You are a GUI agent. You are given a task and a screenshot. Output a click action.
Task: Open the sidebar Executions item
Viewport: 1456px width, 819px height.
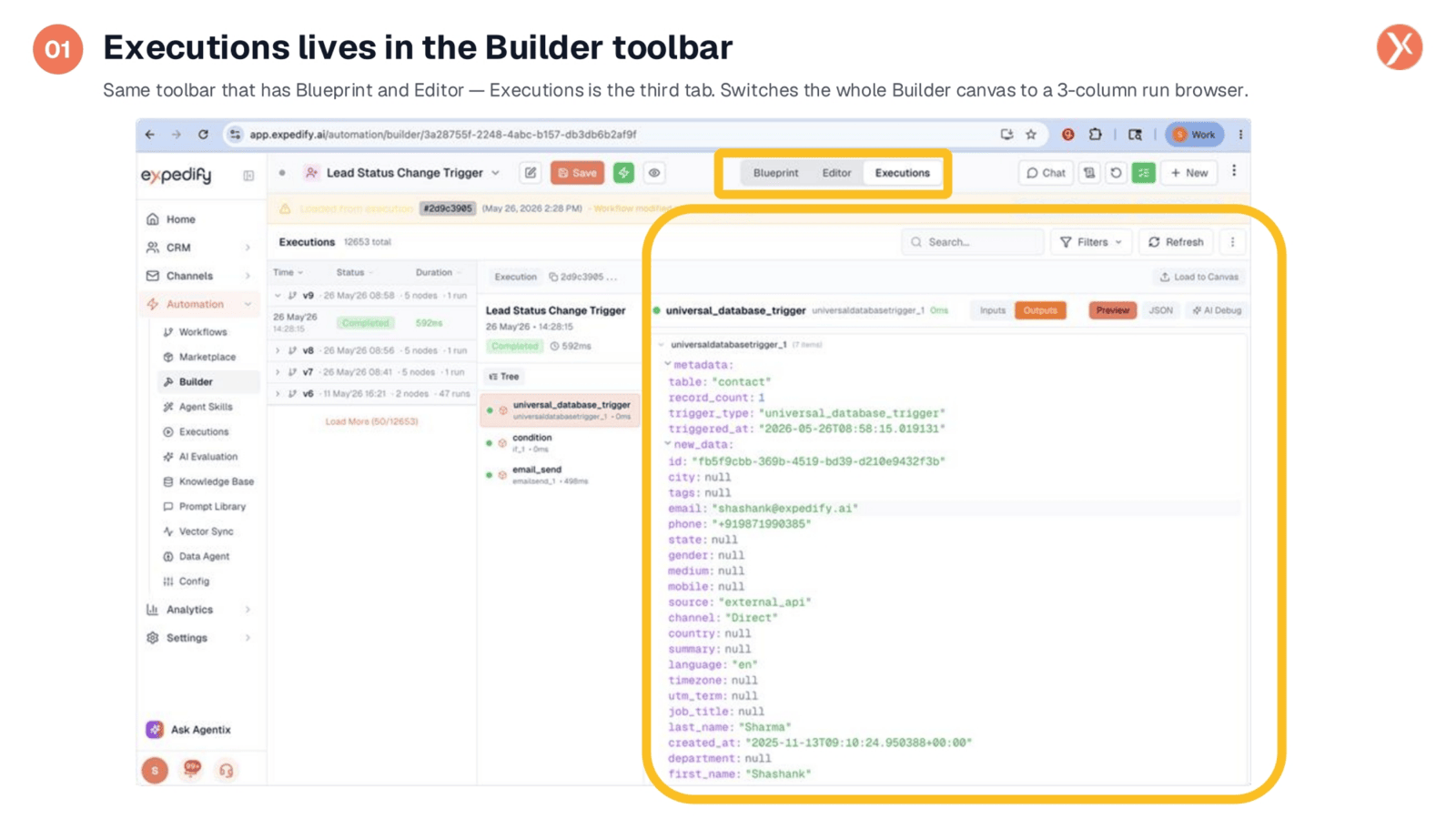pos(204,431)
